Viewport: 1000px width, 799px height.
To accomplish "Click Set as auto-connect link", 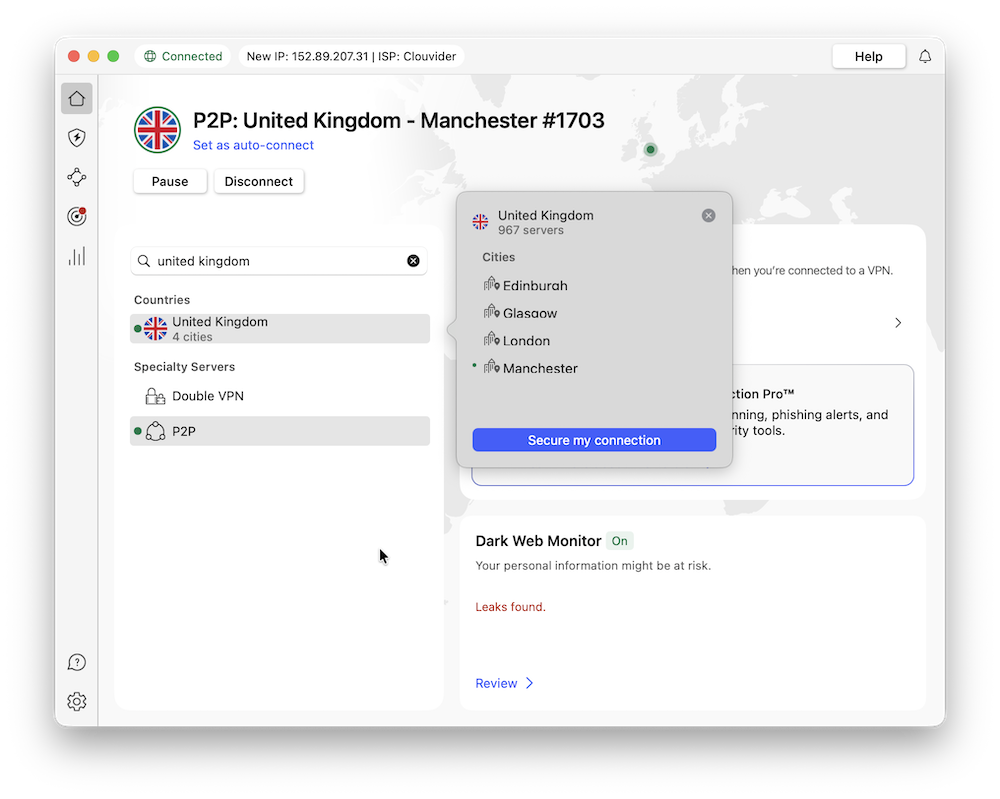I will point(253,145).
